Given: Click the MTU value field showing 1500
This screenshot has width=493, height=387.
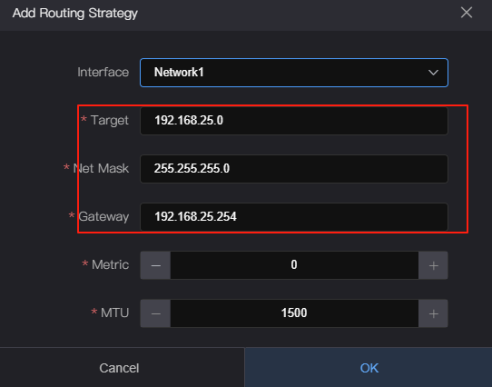Looking at the screenshot, I should 294,313.
